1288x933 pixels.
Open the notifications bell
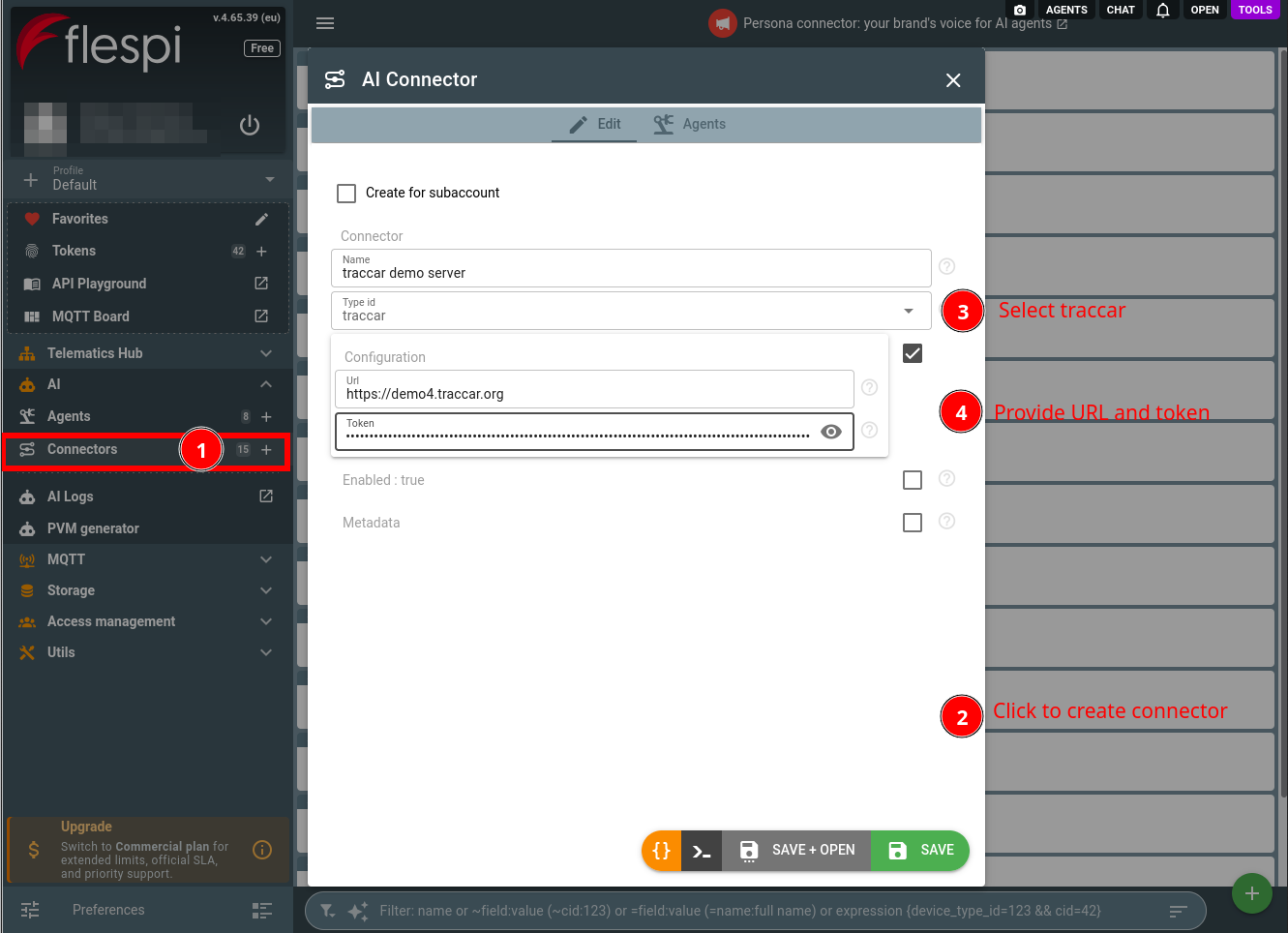[x=1163, y=10]
